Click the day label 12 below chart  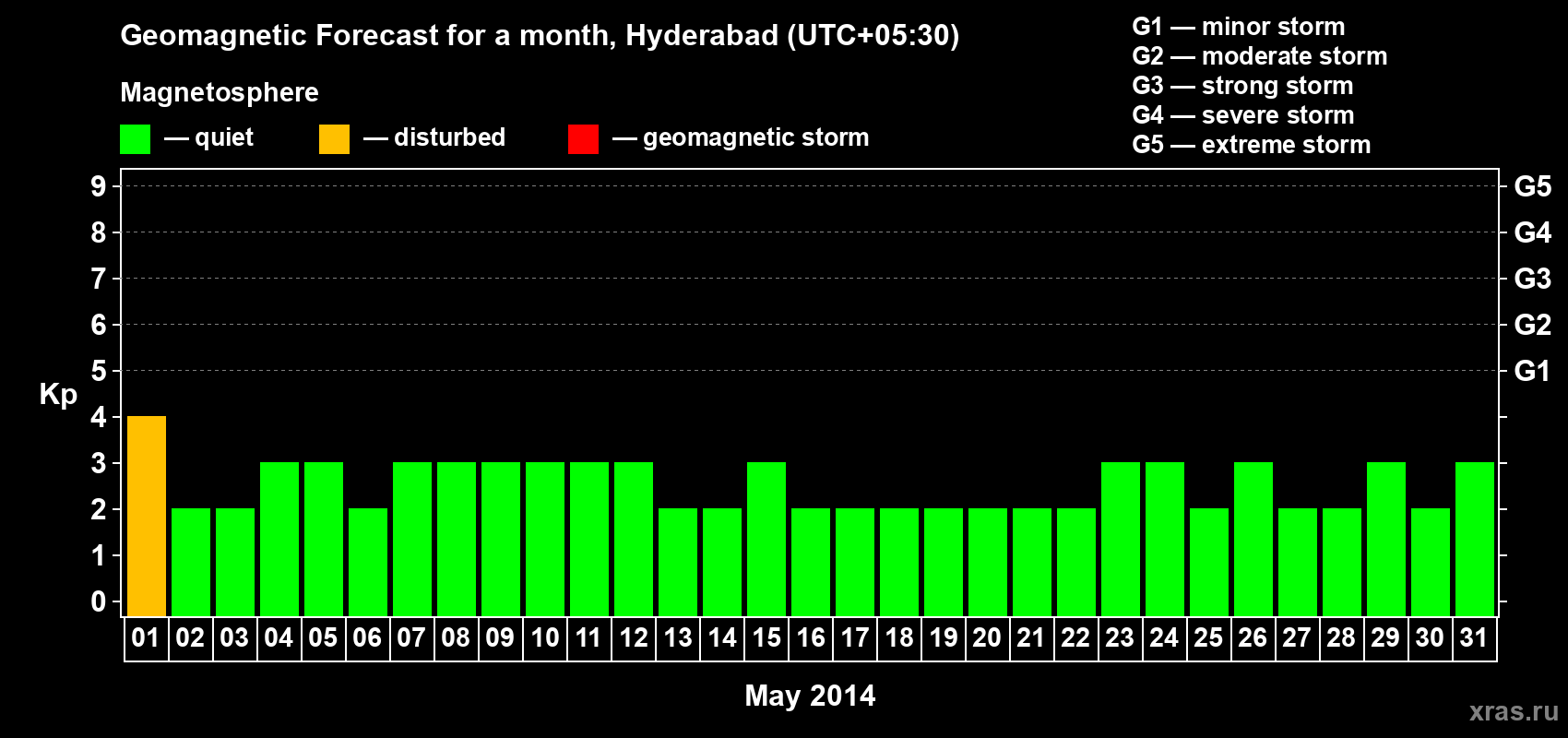634,637
